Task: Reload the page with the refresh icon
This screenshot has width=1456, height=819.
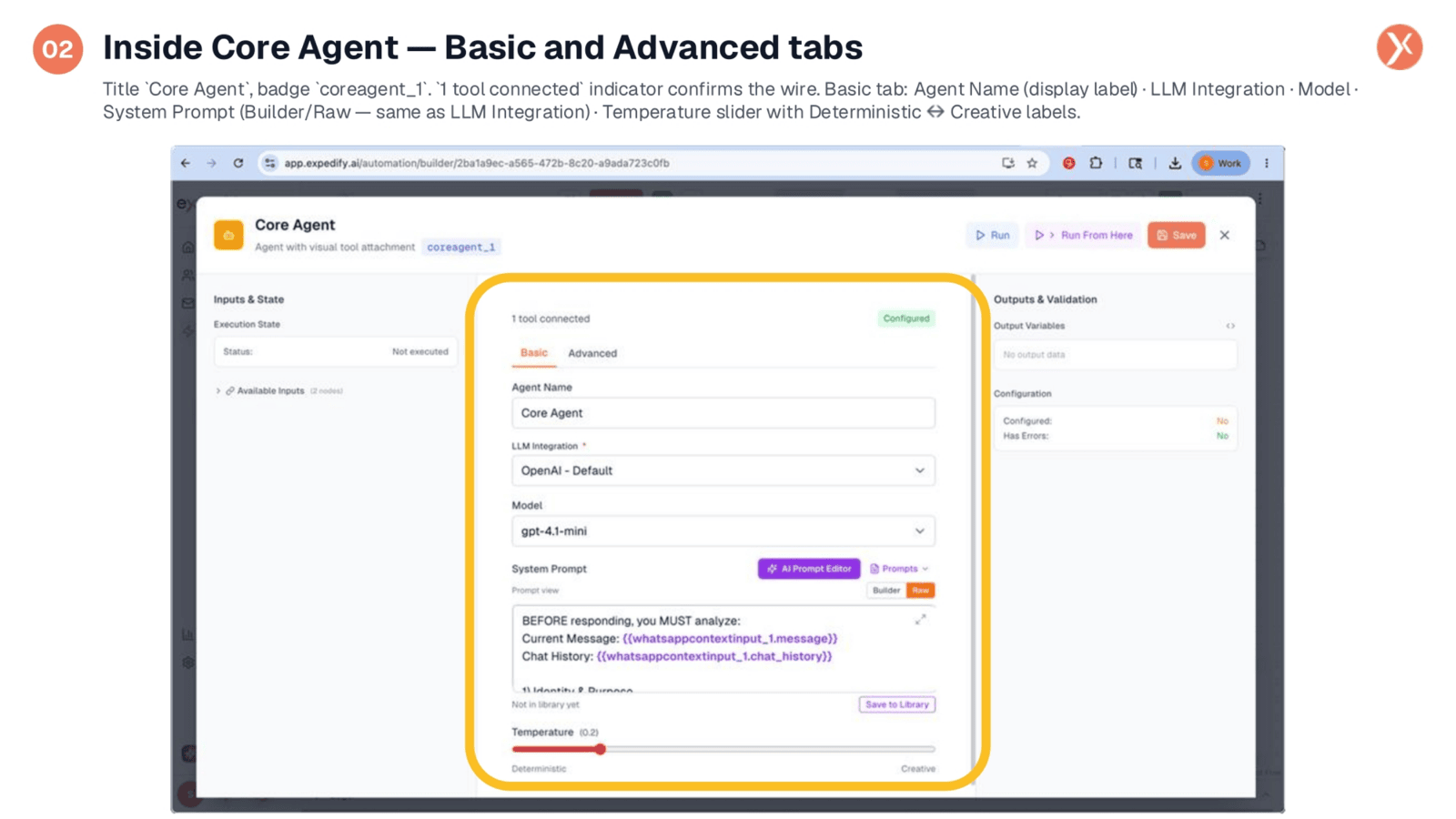Action: click(238, 163)
